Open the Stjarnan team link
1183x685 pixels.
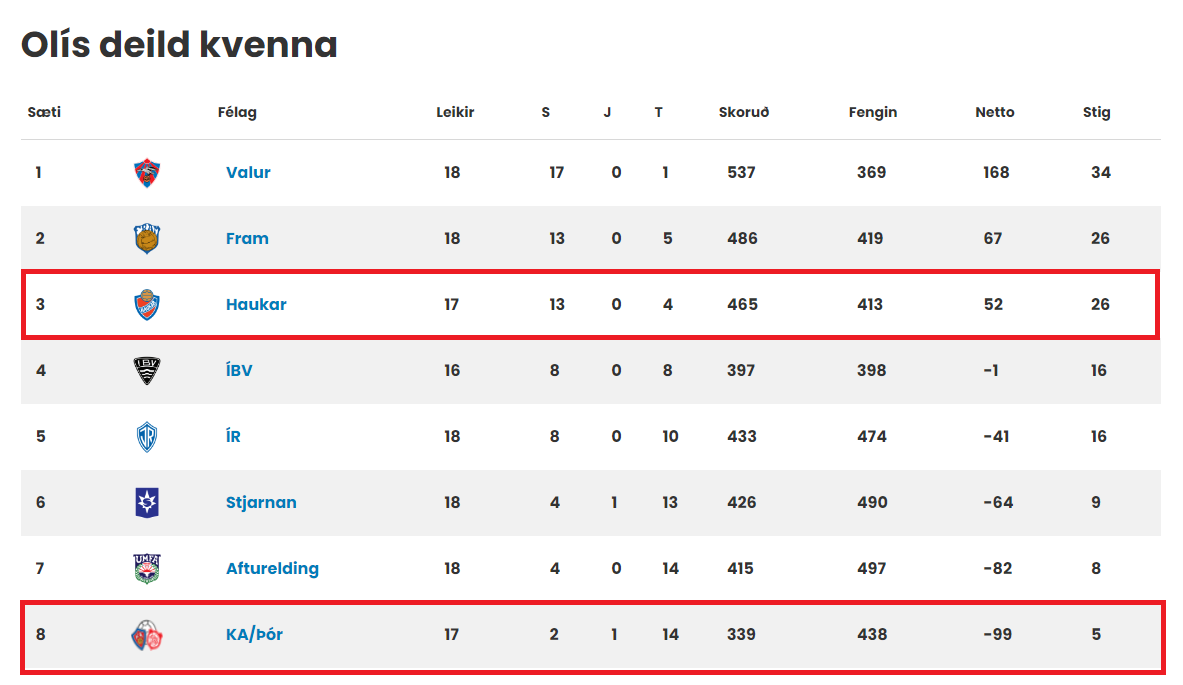click(x=261, y=502)
